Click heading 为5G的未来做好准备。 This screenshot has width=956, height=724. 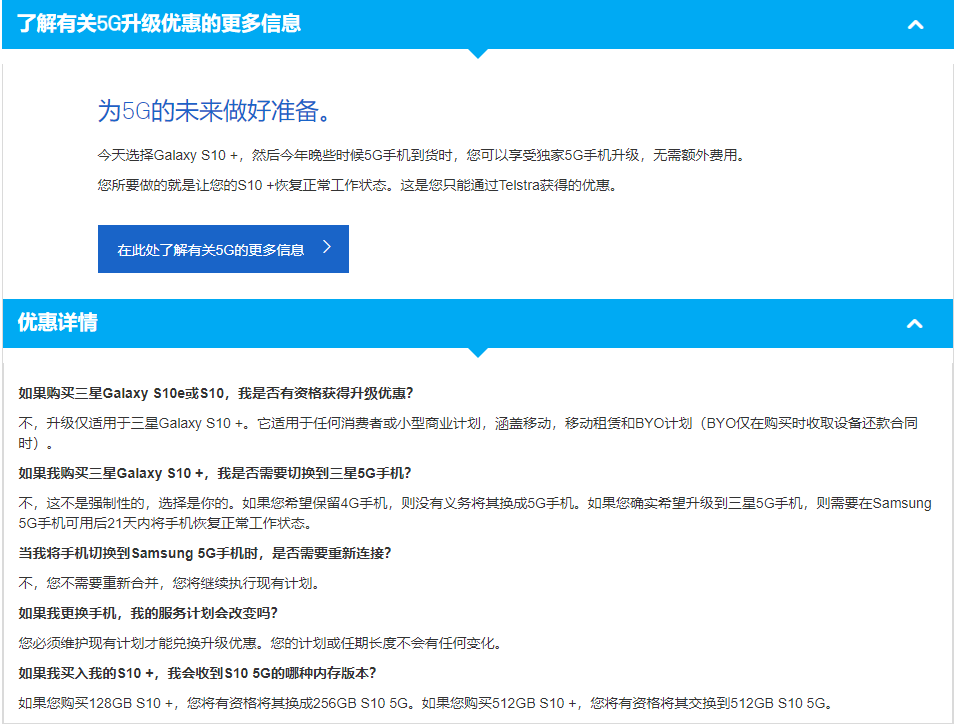click(214, 111)
